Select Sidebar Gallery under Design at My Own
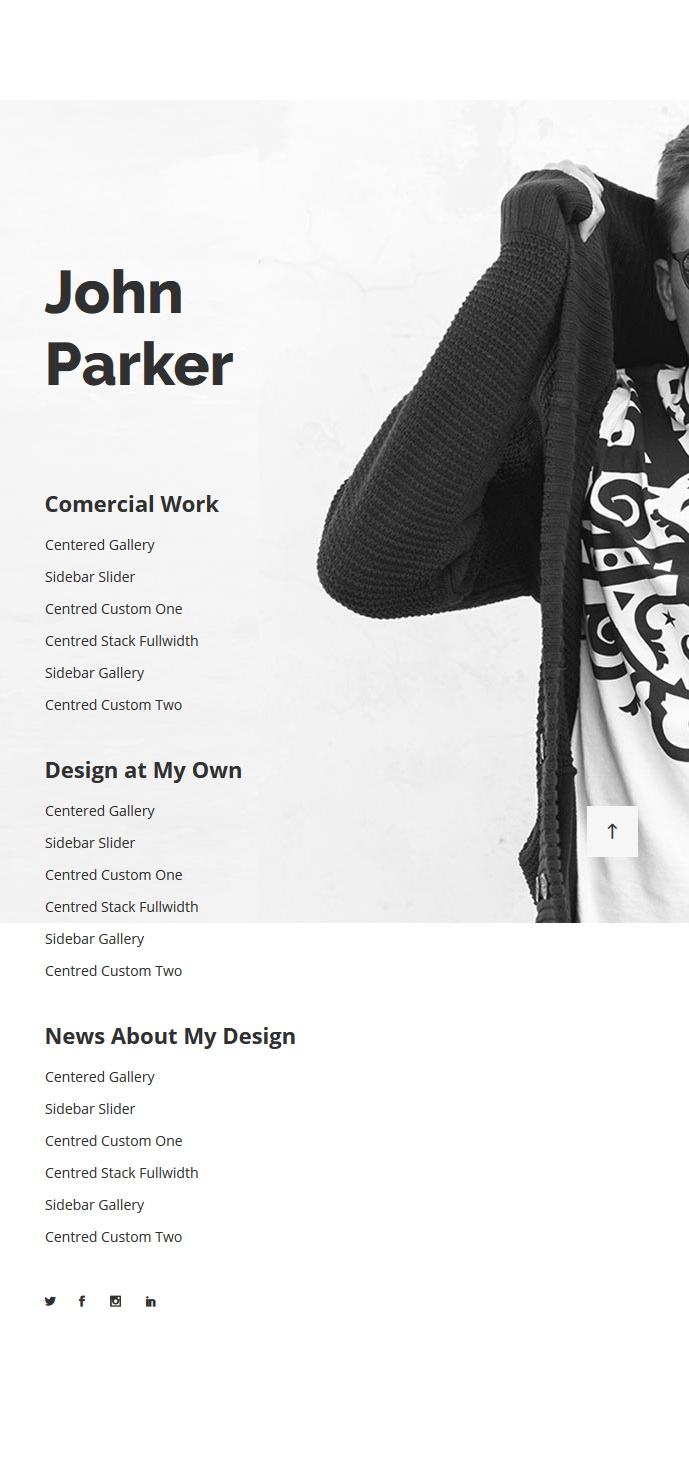Screen dimensions: 689x1479 95,939
